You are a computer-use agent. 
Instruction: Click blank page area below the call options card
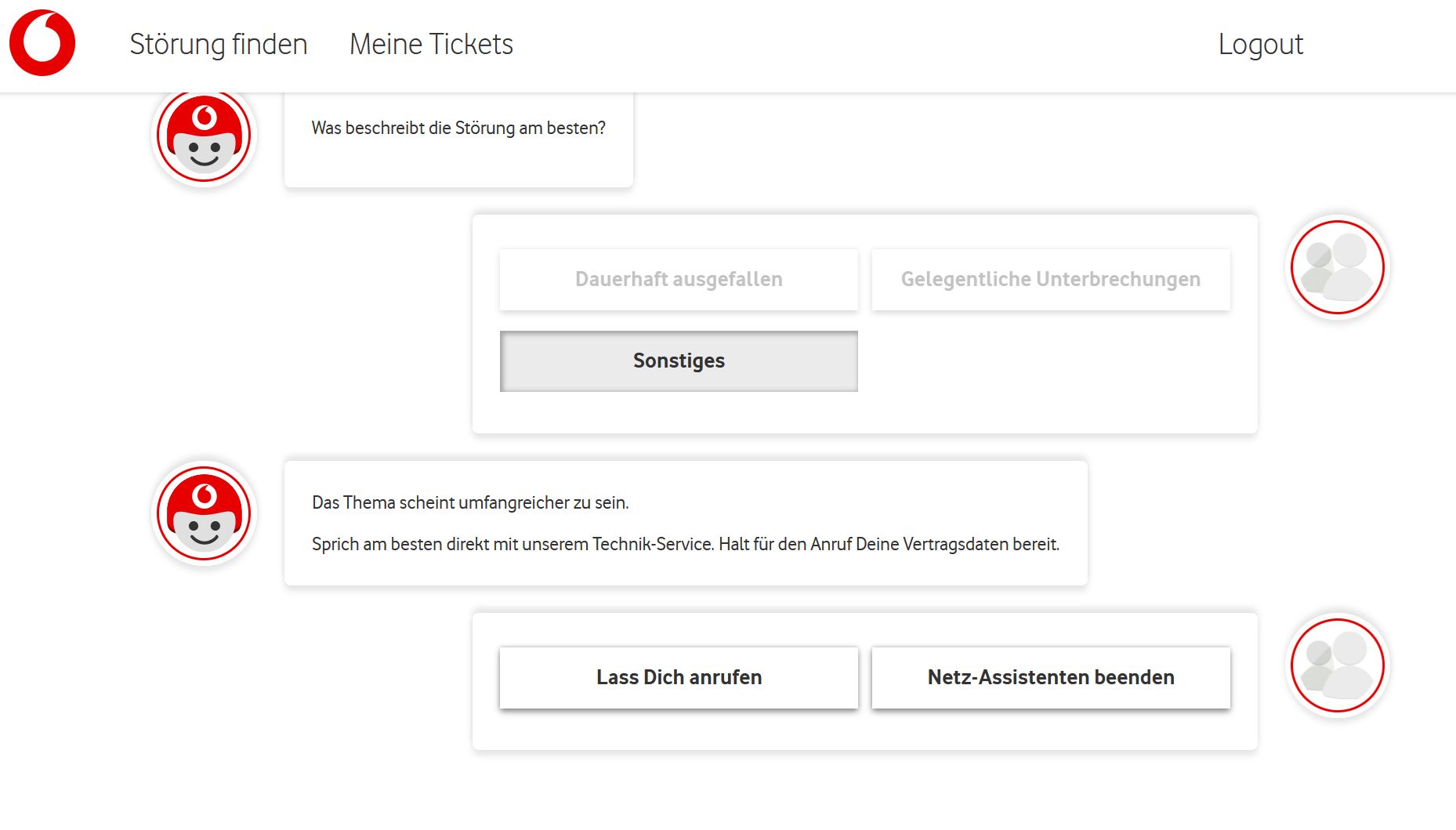tap(862, 792)
